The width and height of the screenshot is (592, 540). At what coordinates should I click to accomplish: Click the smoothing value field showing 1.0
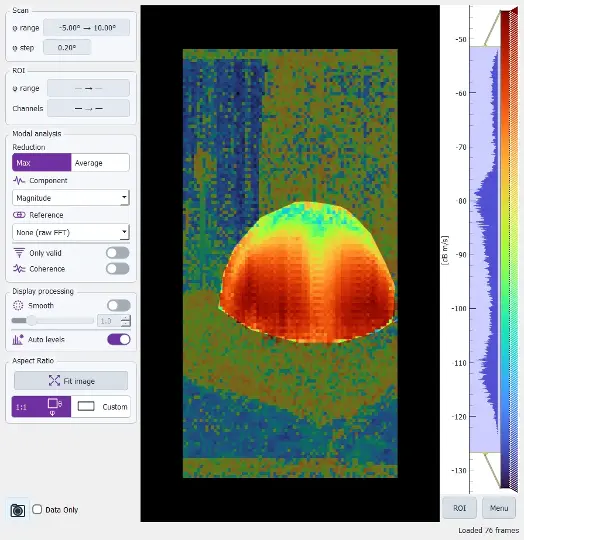coord(109,321)
